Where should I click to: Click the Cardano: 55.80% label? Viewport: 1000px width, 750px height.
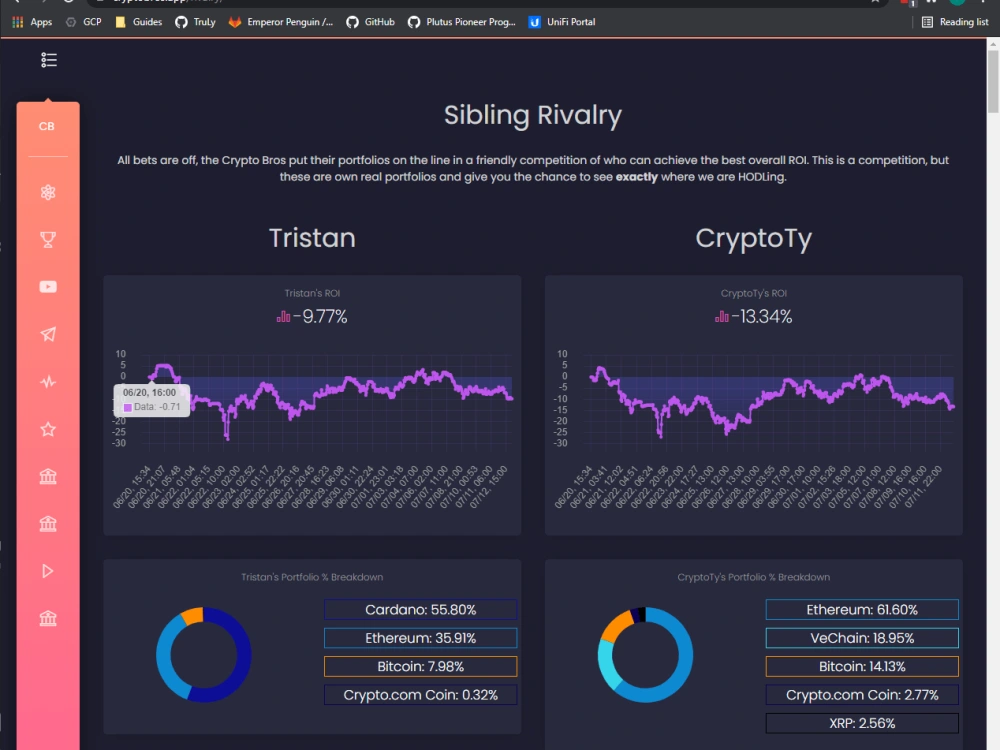[420, 610]
